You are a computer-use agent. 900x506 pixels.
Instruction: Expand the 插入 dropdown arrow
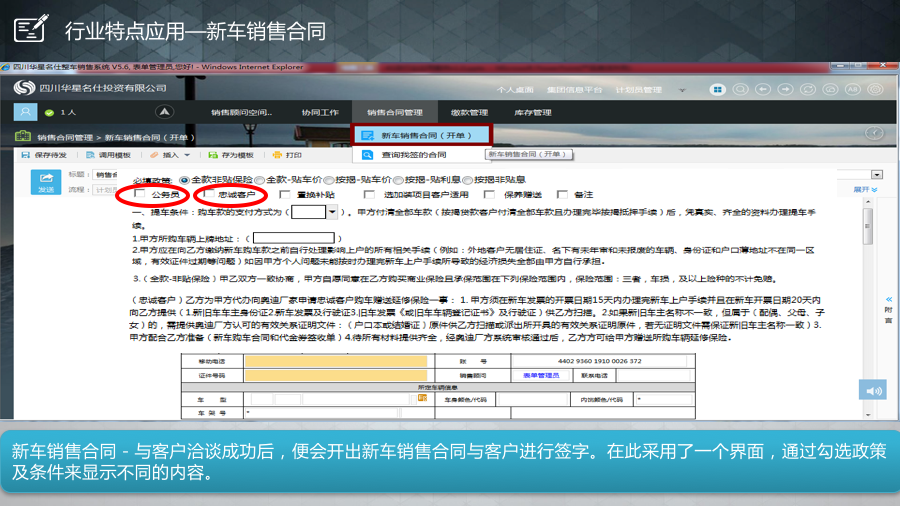click(185, 155)
